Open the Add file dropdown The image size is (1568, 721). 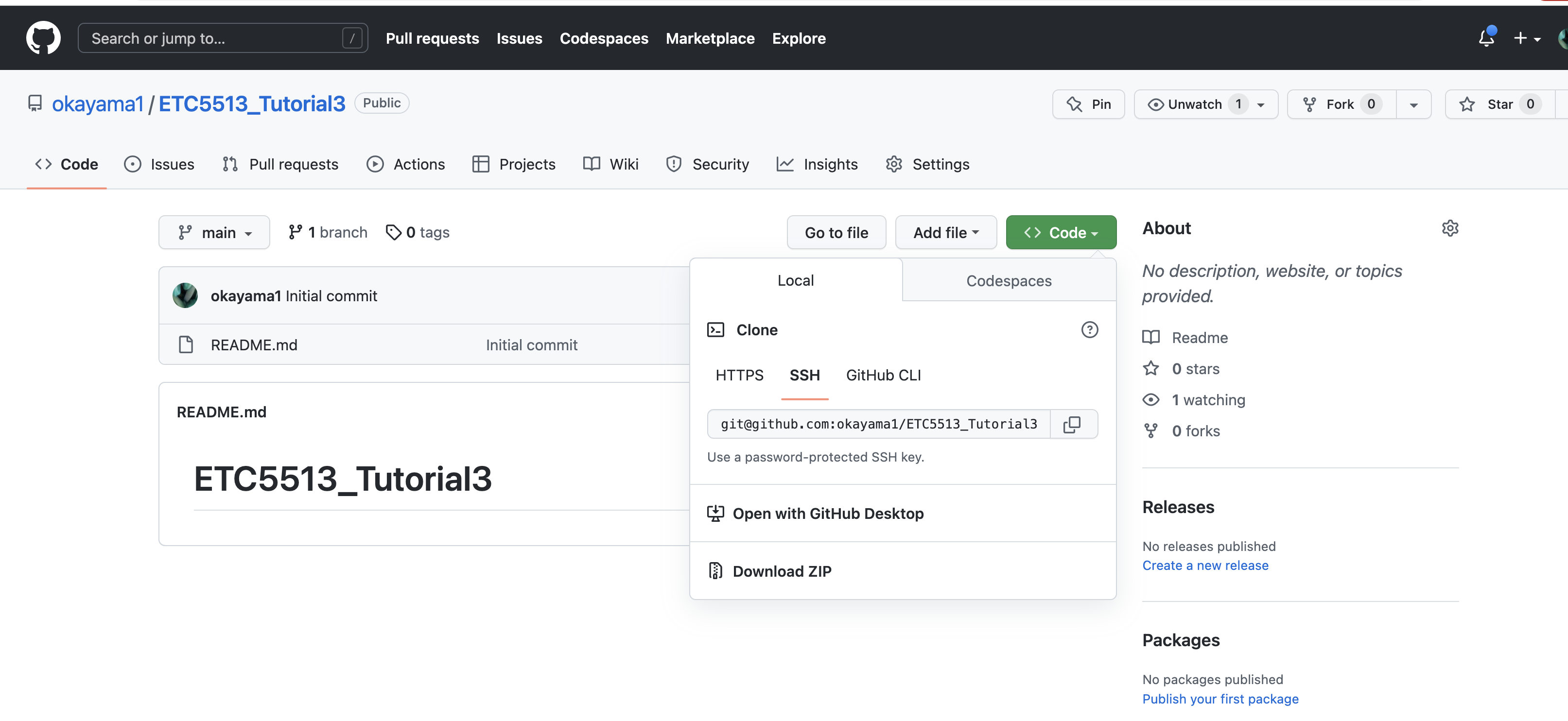945,232
